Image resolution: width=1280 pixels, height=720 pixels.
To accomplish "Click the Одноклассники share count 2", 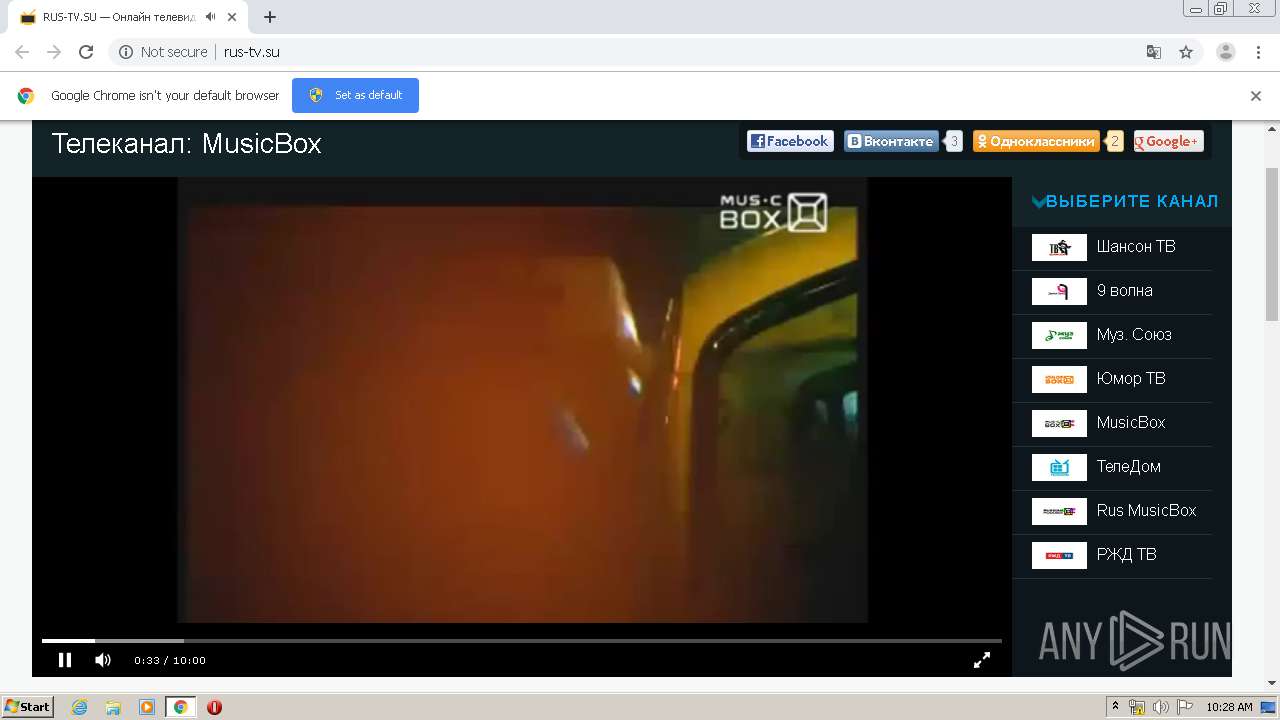I will click(1115, 141).
